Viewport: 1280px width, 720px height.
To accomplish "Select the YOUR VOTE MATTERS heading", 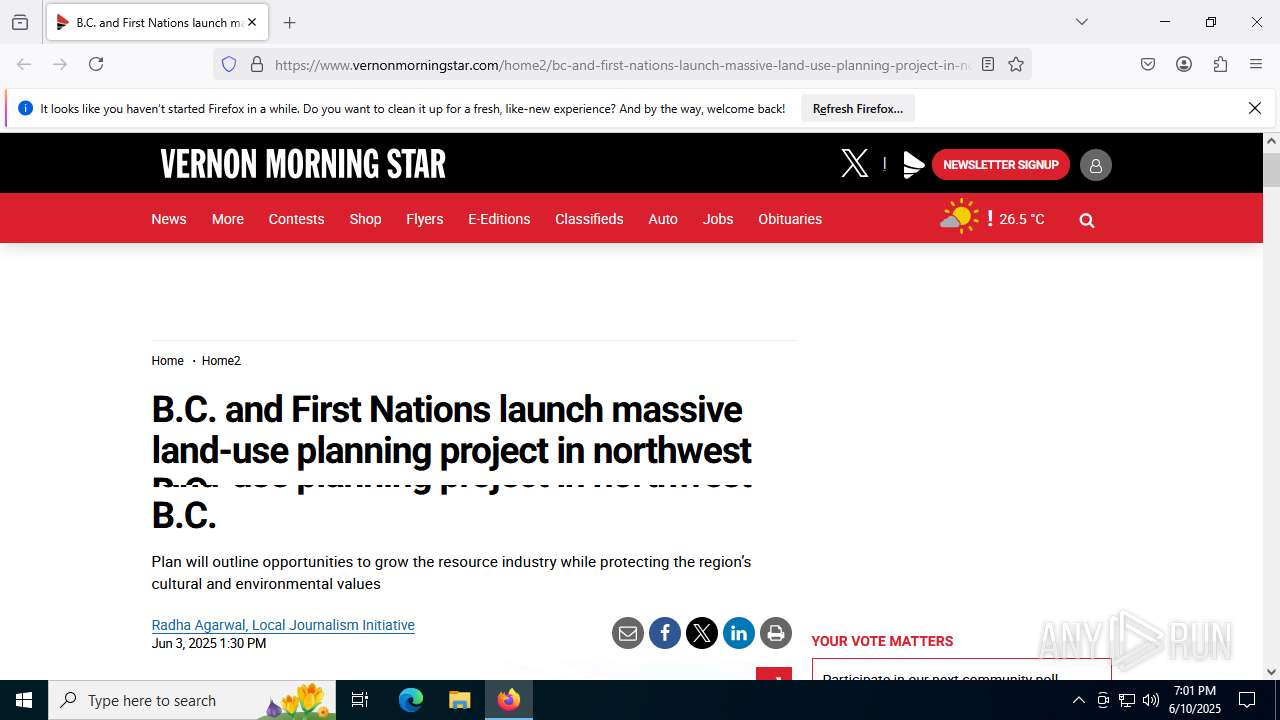I will point(882,641).
